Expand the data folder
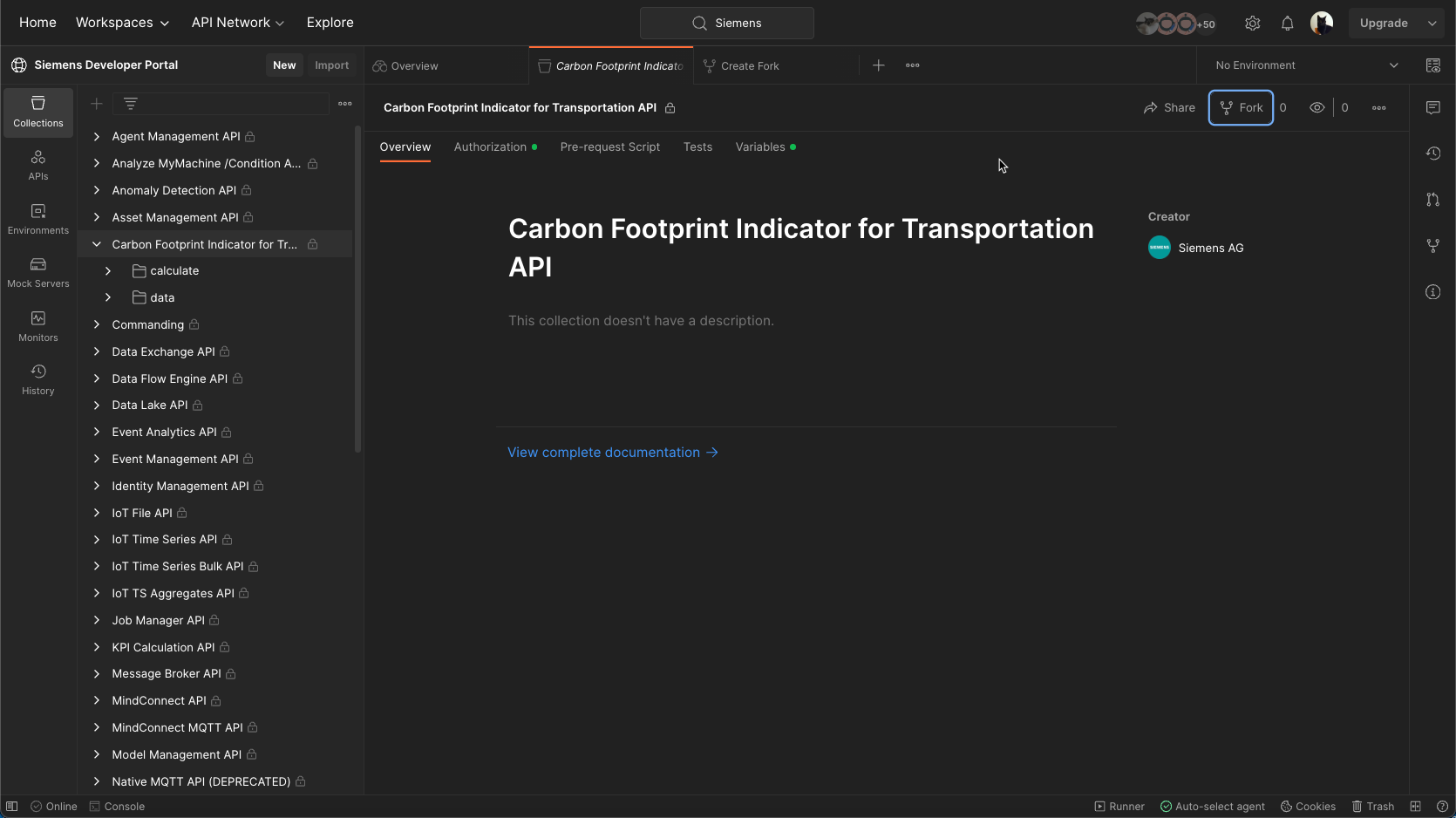 (x=108, y=298)
